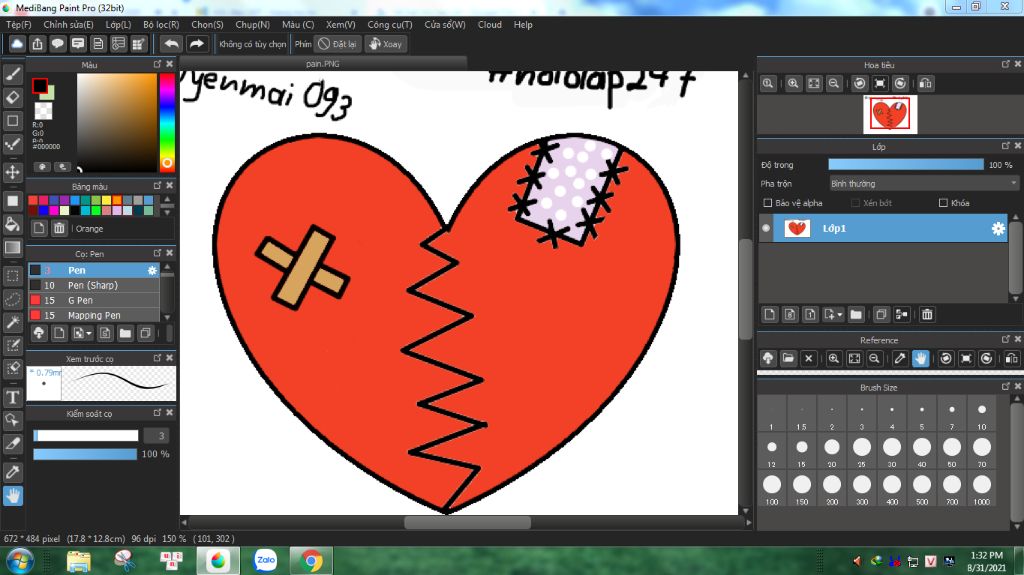Zoom in using the Hoa tiêu navigator
The image size is (1024, 575).
coord(793,84)
